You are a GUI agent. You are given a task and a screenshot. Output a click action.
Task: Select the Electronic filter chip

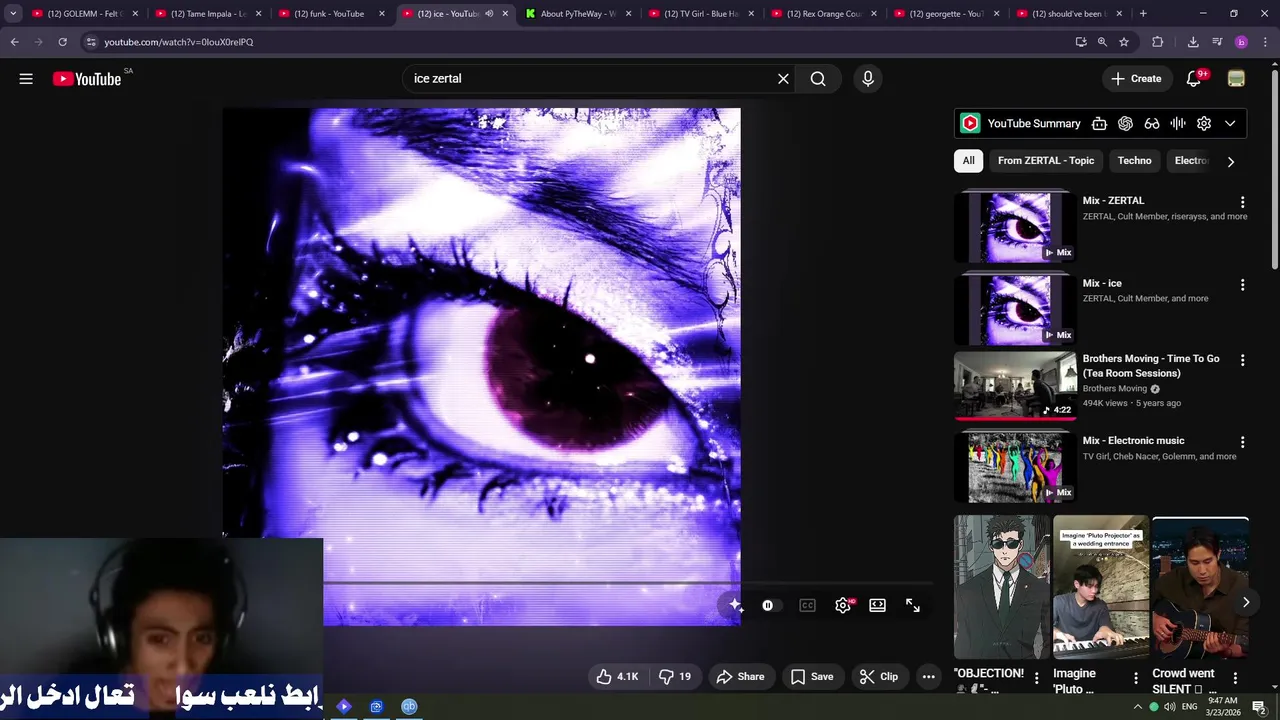(x=1190, y=161)
